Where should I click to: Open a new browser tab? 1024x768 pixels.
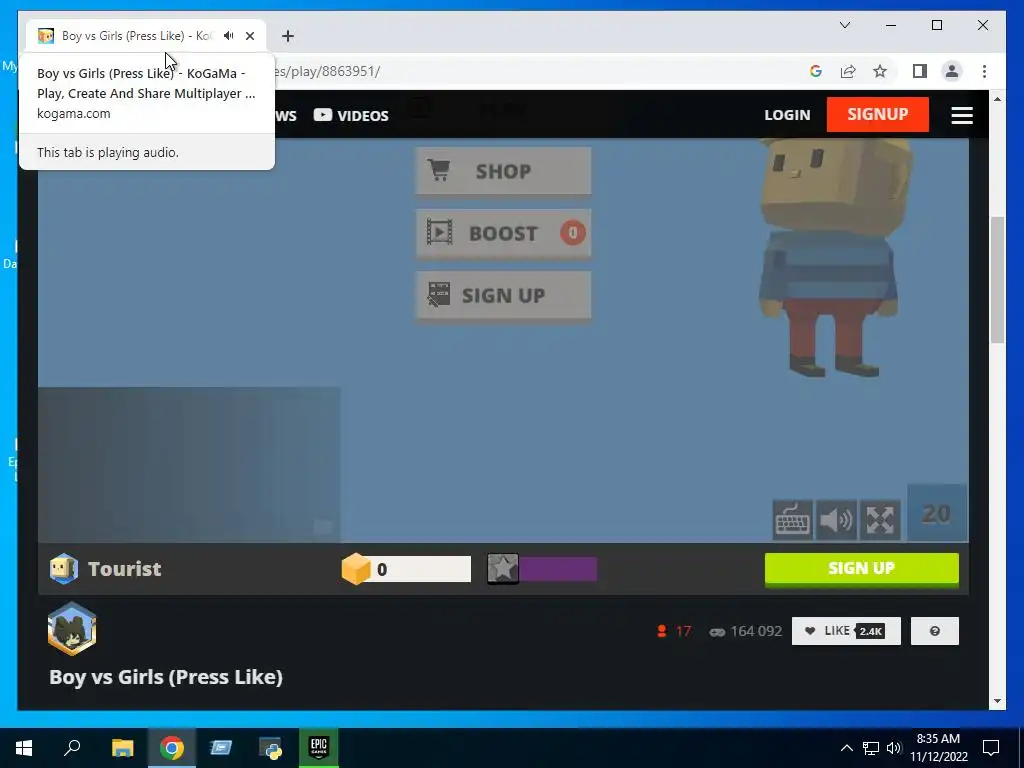[x=288, y=36]
